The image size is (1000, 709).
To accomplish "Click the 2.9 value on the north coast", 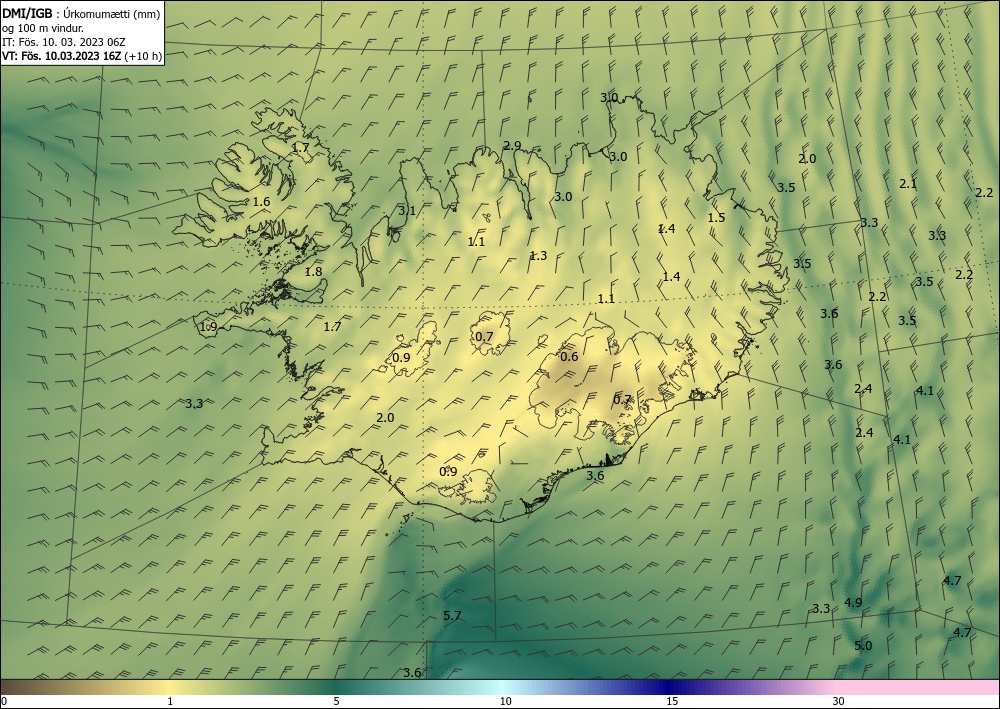I will tap(512, 145).
